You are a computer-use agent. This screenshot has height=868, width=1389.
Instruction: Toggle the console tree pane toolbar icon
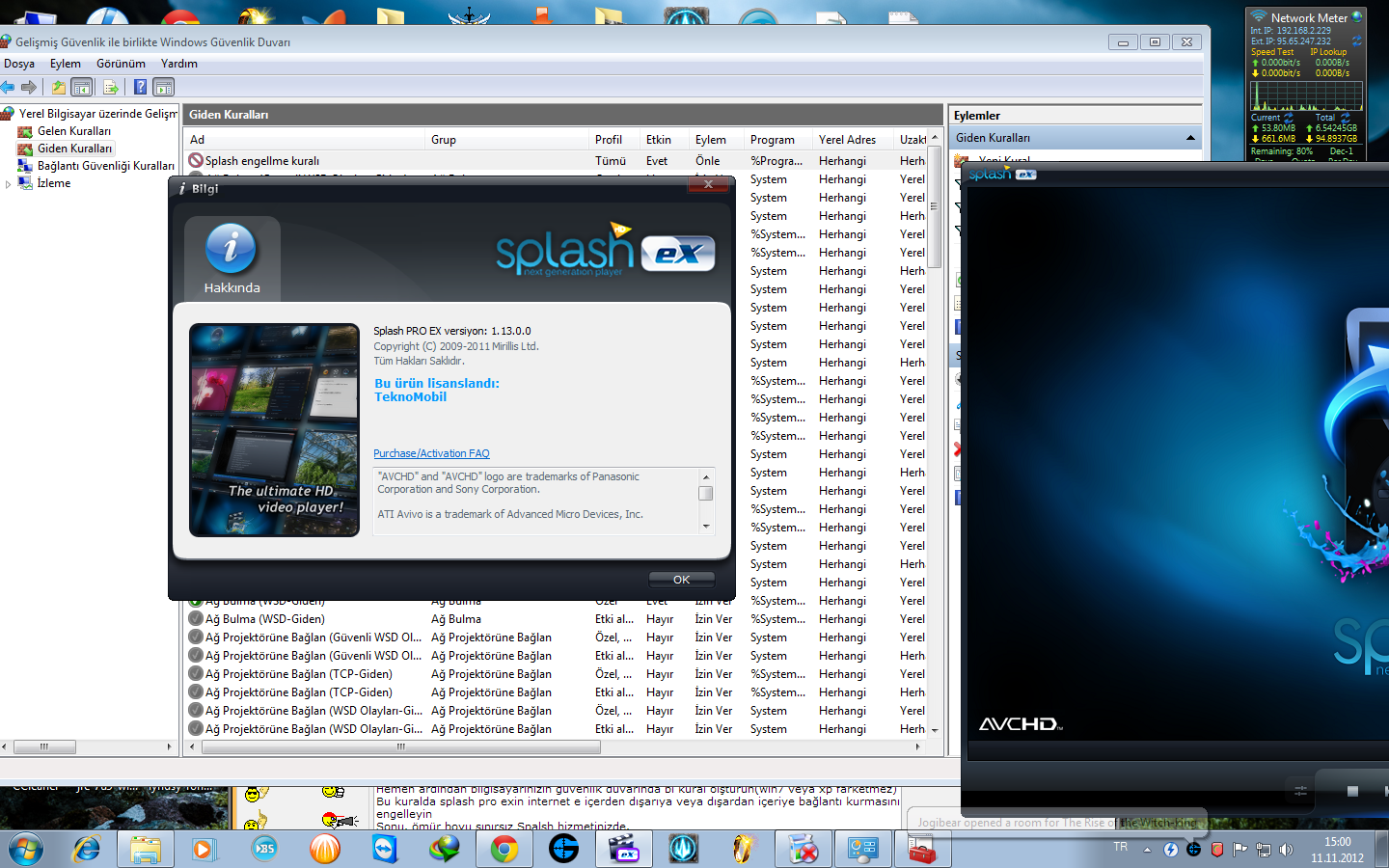[82, 88]
